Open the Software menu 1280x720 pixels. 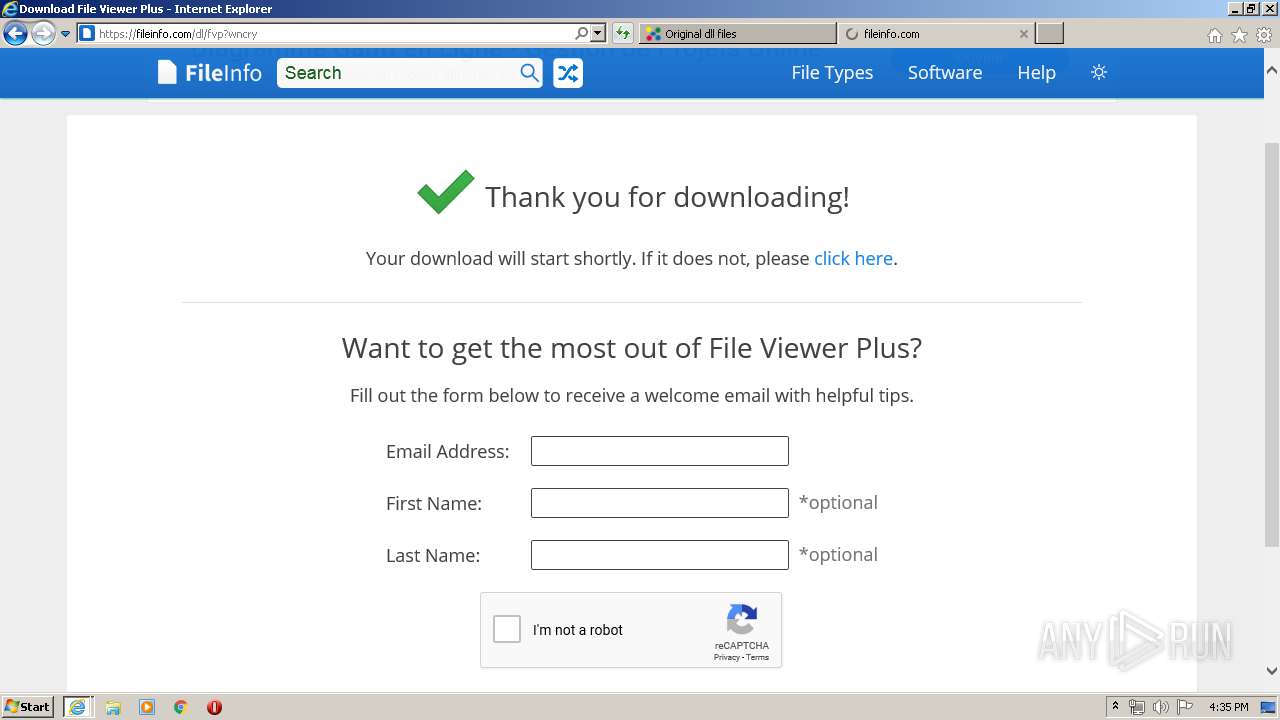coord(945,72)
